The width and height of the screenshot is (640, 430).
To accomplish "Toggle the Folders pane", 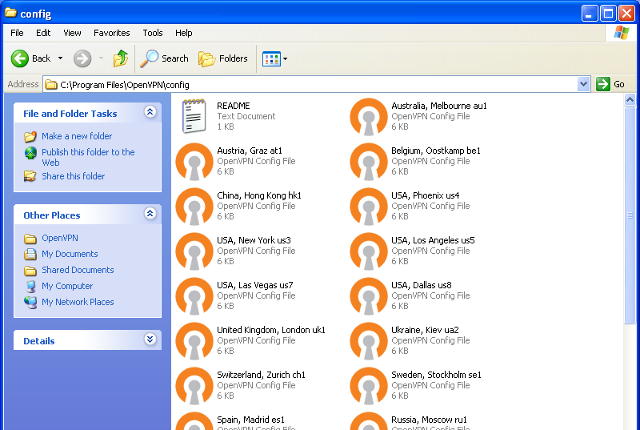I will [223, 59].
